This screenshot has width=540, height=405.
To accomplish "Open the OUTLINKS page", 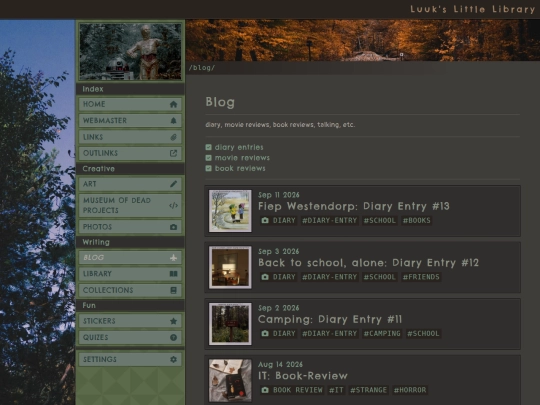I will pyautogui.click(x=130, y=153).
